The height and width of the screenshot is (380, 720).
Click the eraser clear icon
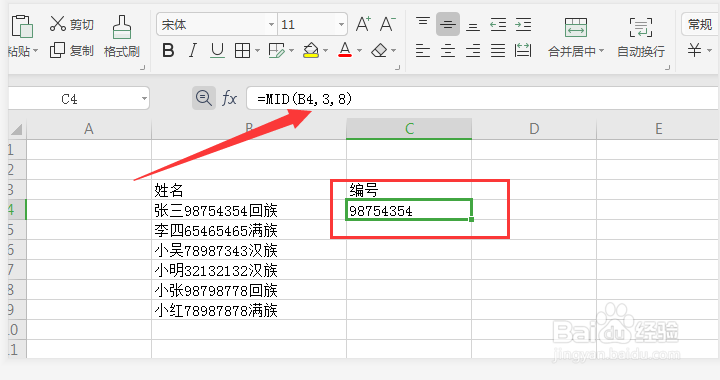pyautogui.click(x=379, y=50)
